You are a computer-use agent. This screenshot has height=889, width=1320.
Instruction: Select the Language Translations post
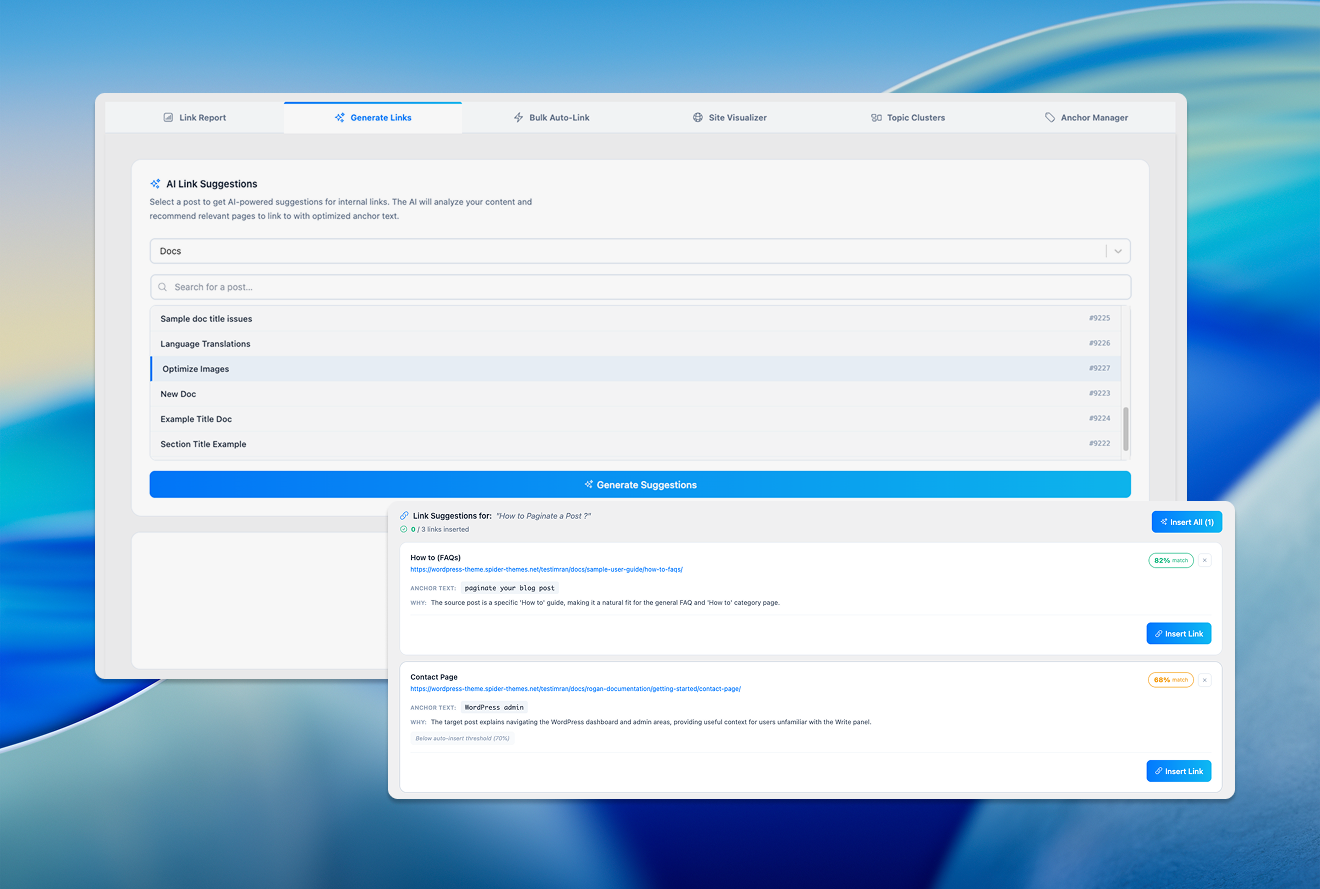[x=206, y=344]
